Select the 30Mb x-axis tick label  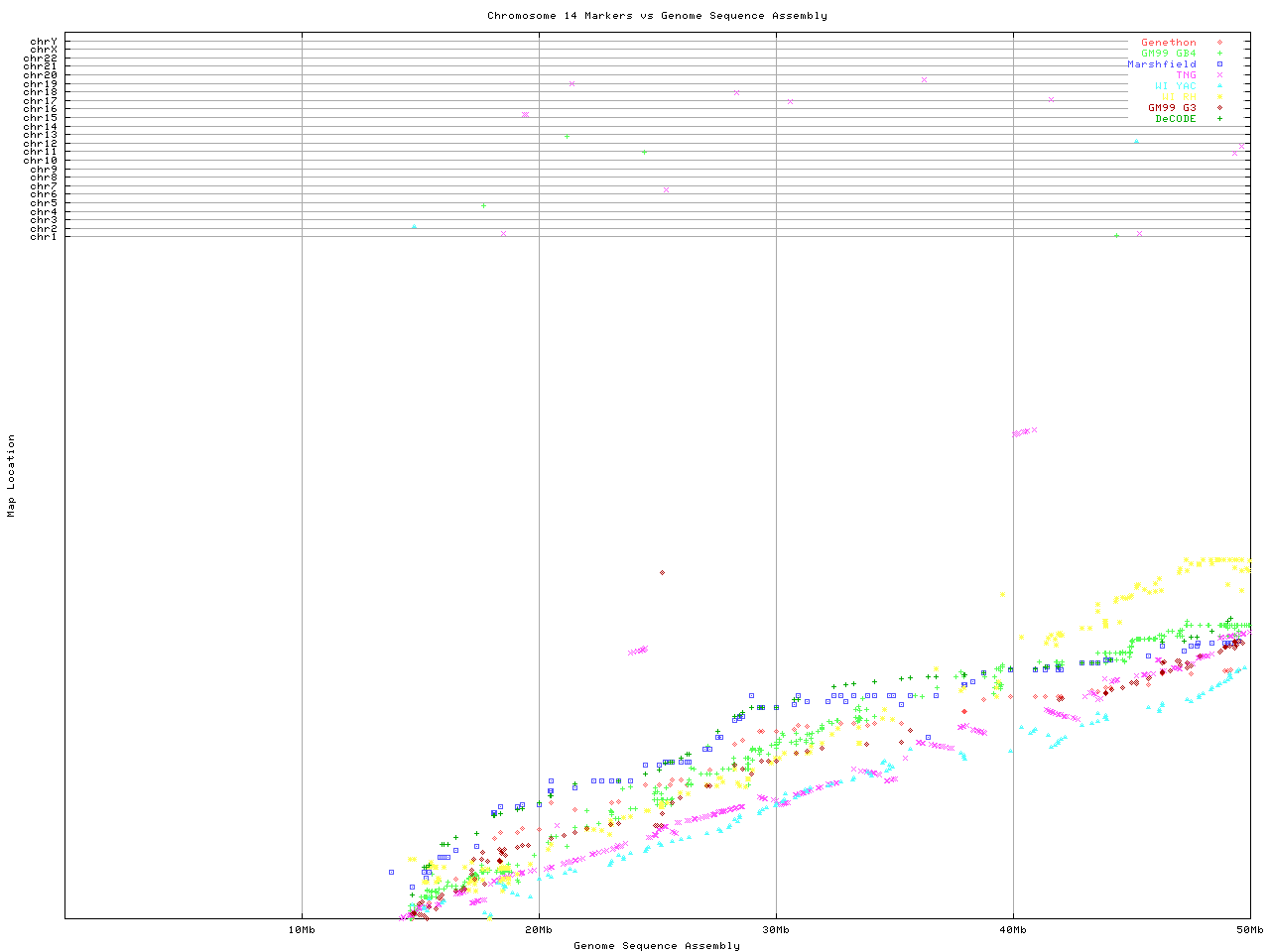[776, 930]
